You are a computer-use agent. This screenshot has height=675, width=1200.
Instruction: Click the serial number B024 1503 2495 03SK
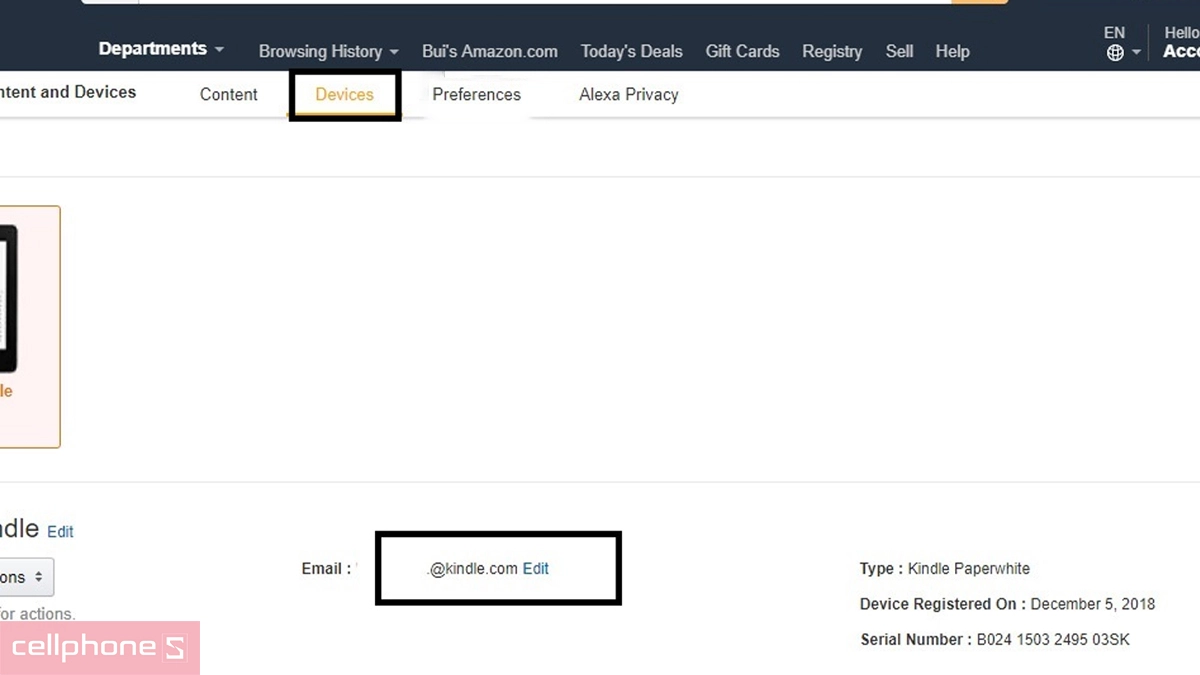tap(1053, 639)
